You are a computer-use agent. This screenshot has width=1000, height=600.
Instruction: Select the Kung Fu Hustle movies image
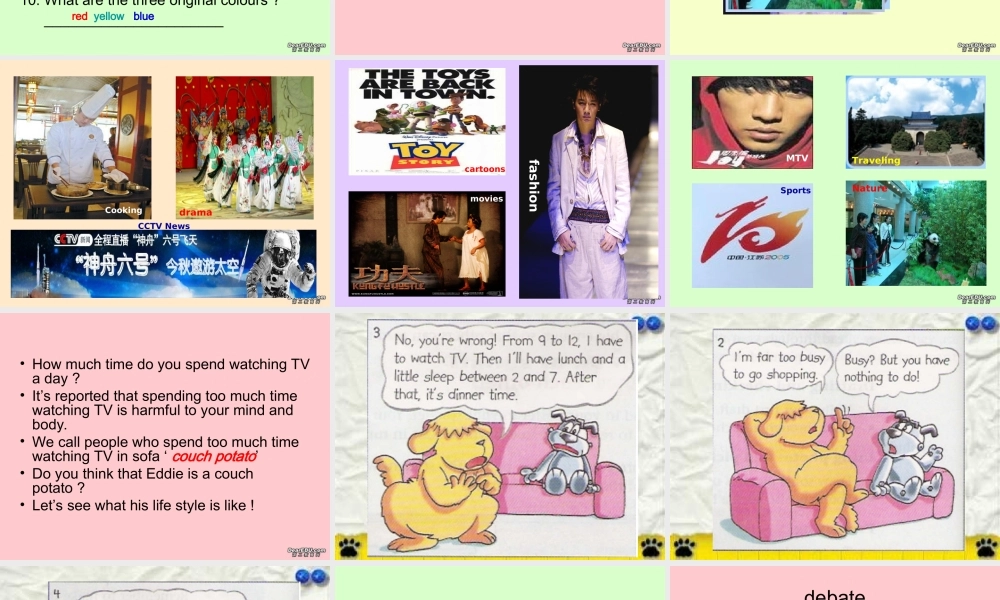pos(427,244)
